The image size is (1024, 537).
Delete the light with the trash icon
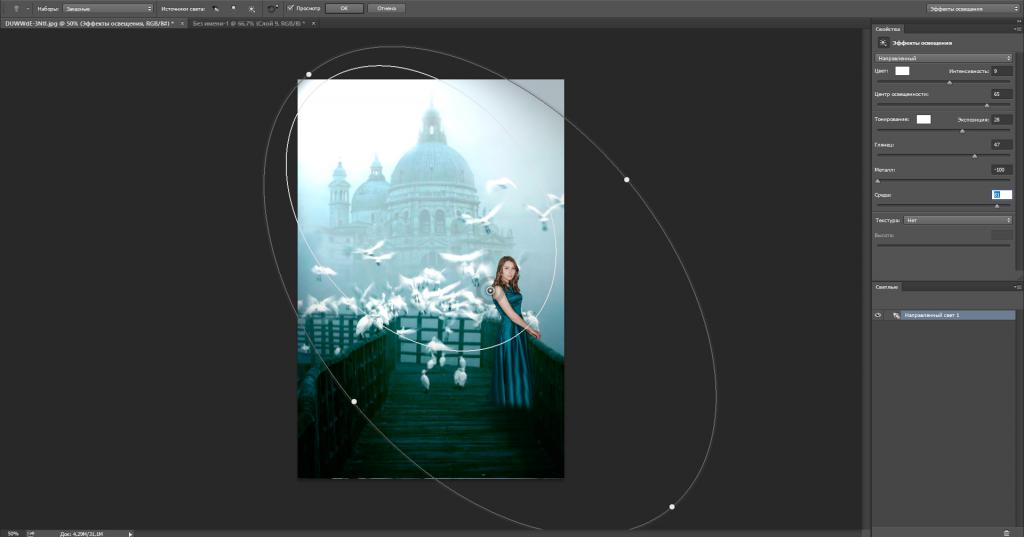pos(1006,533)
